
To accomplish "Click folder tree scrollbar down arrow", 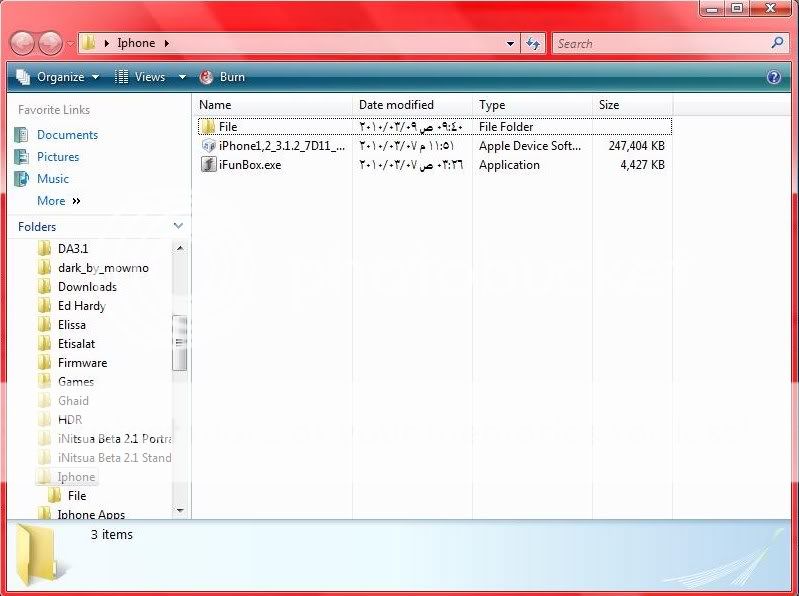I will tap(180, 510).
